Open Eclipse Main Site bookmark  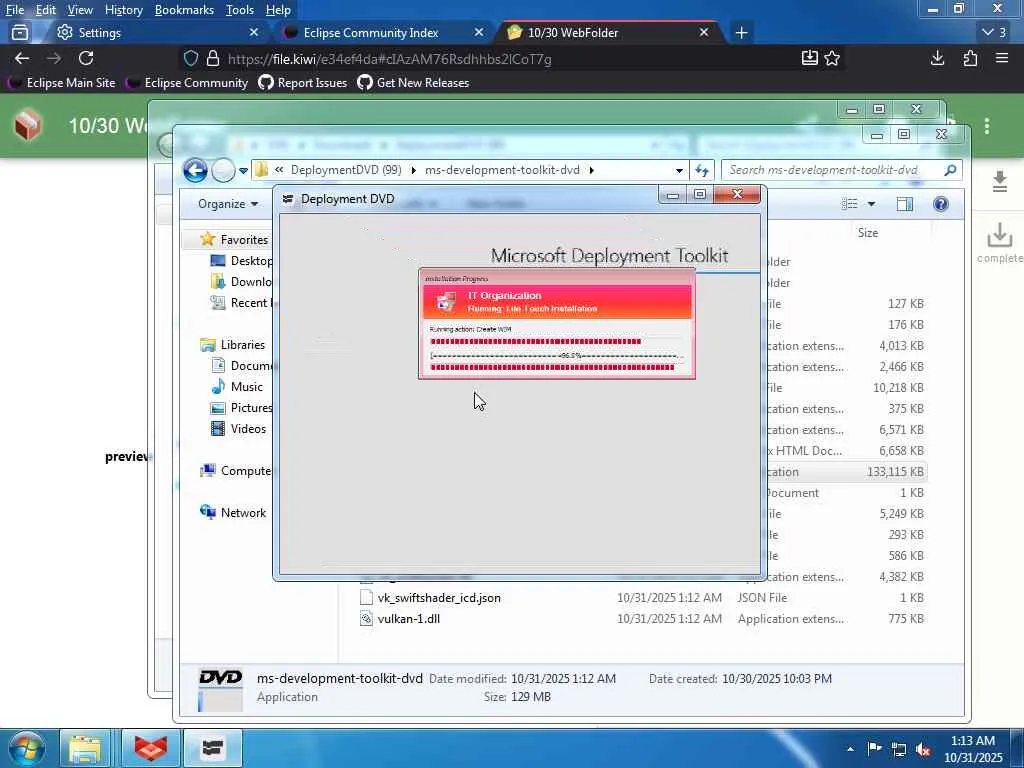point(62,83)
